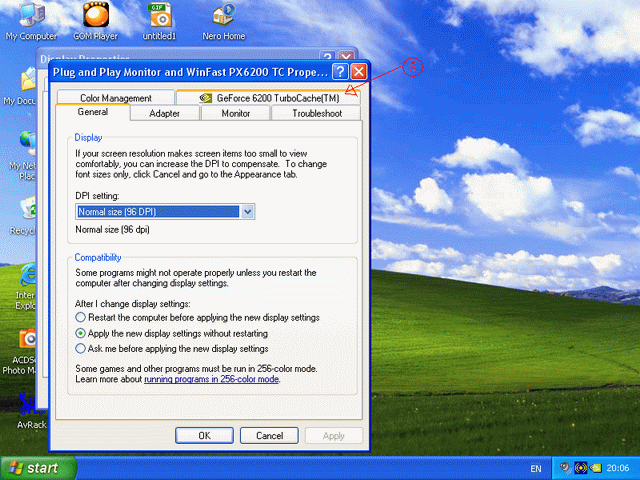Switch to the Adapter tab

point(164,113)
